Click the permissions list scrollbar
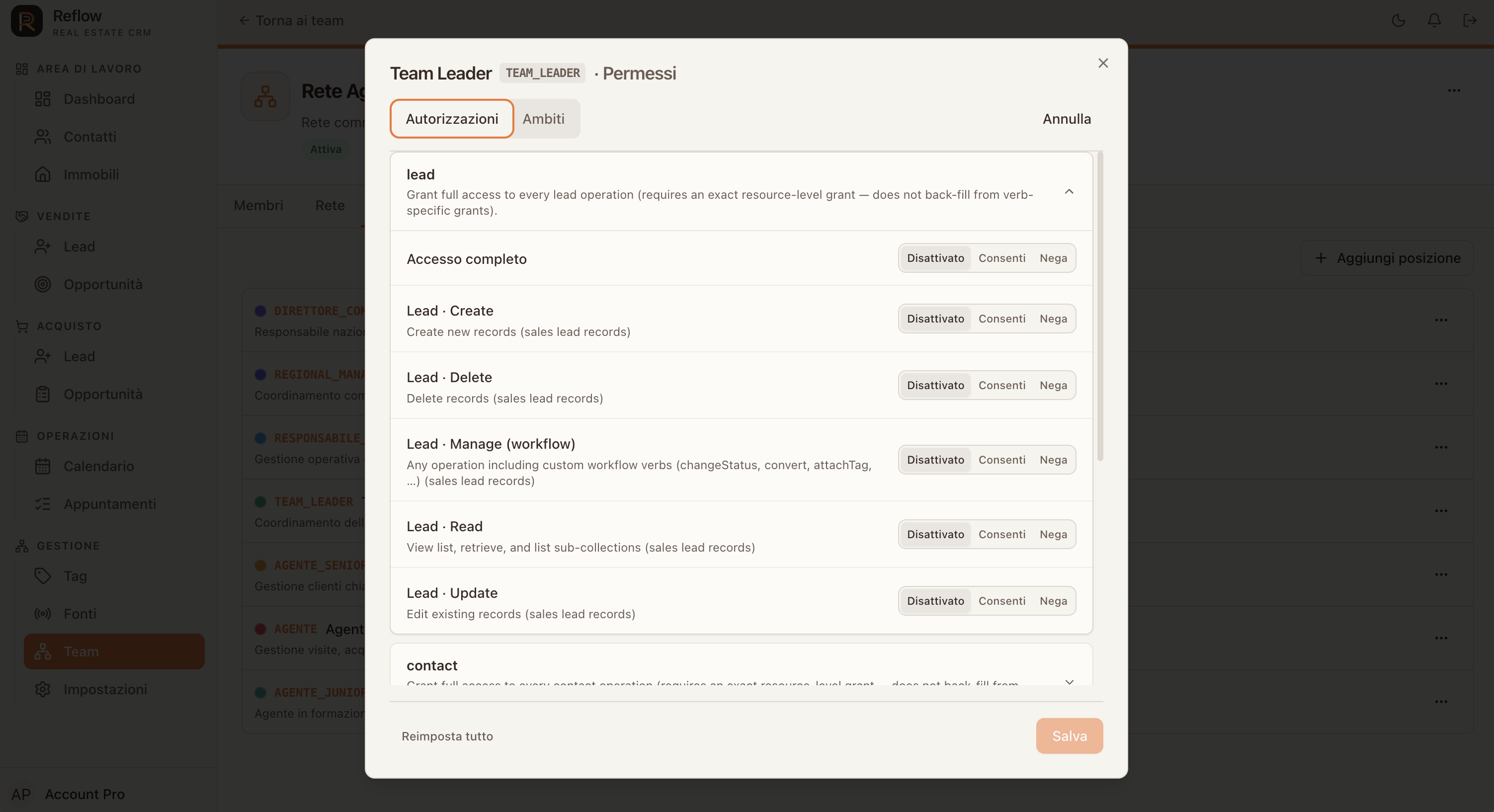 (x=1099, y=306)
